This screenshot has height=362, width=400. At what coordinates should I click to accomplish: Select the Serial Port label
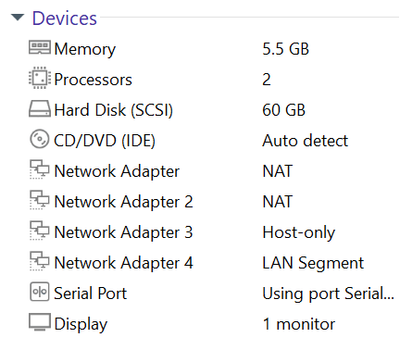click(x=90, y=294)
